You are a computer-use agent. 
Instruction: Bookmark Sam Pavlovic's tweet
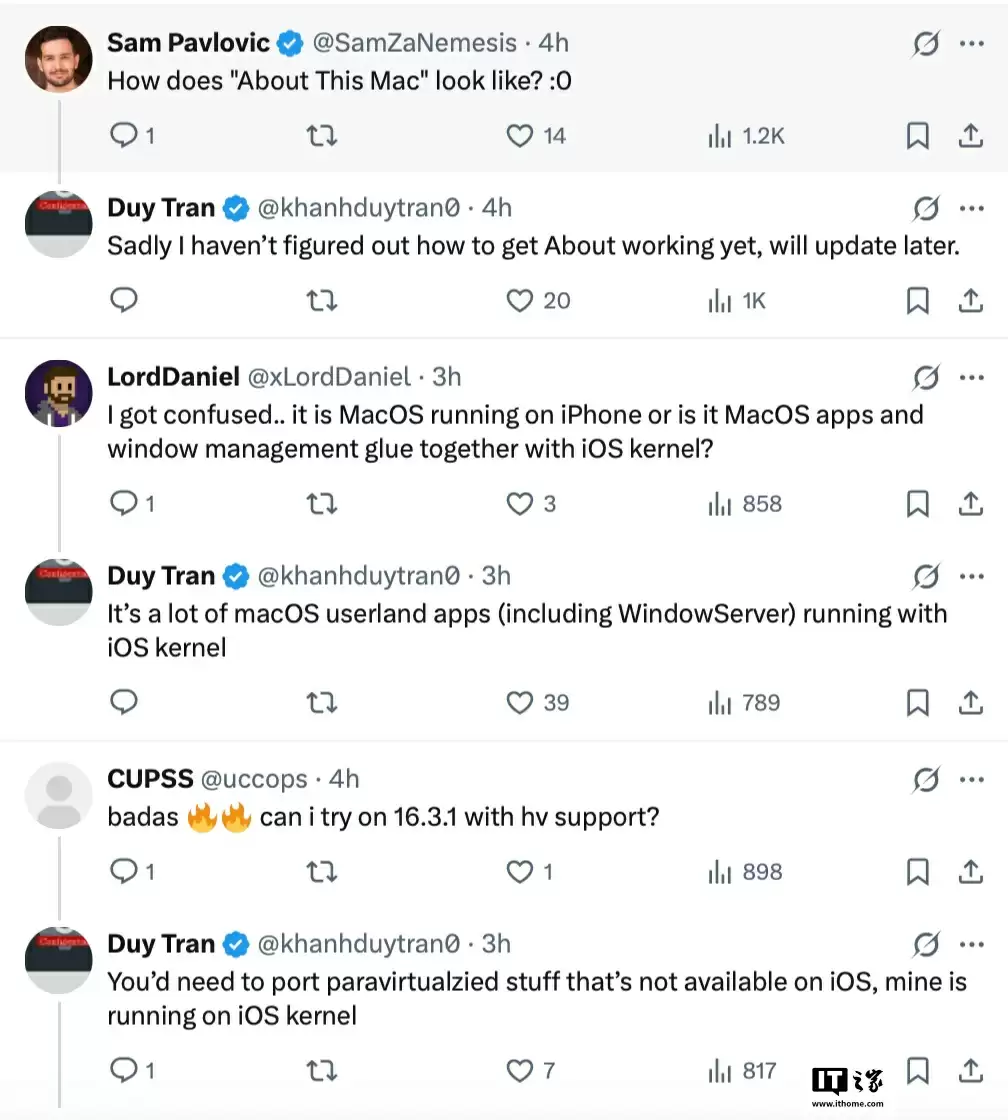[x=917, y=136]
